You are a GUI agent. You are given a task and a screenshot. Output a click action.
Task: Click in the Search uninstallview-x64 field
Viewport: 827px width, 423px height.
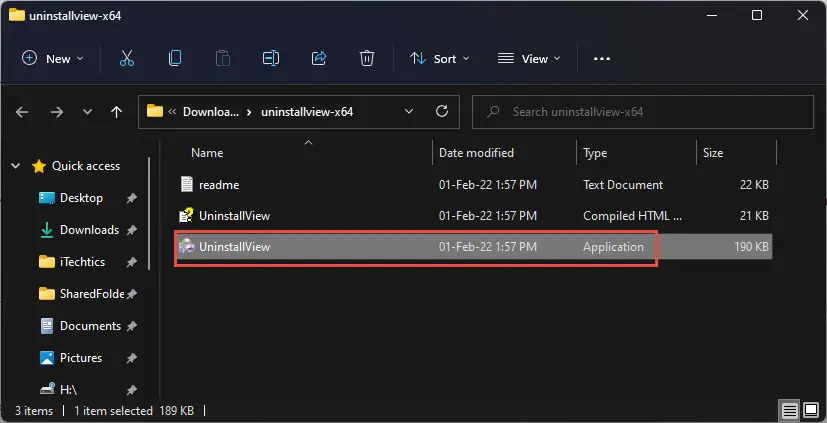click(642, 112)
